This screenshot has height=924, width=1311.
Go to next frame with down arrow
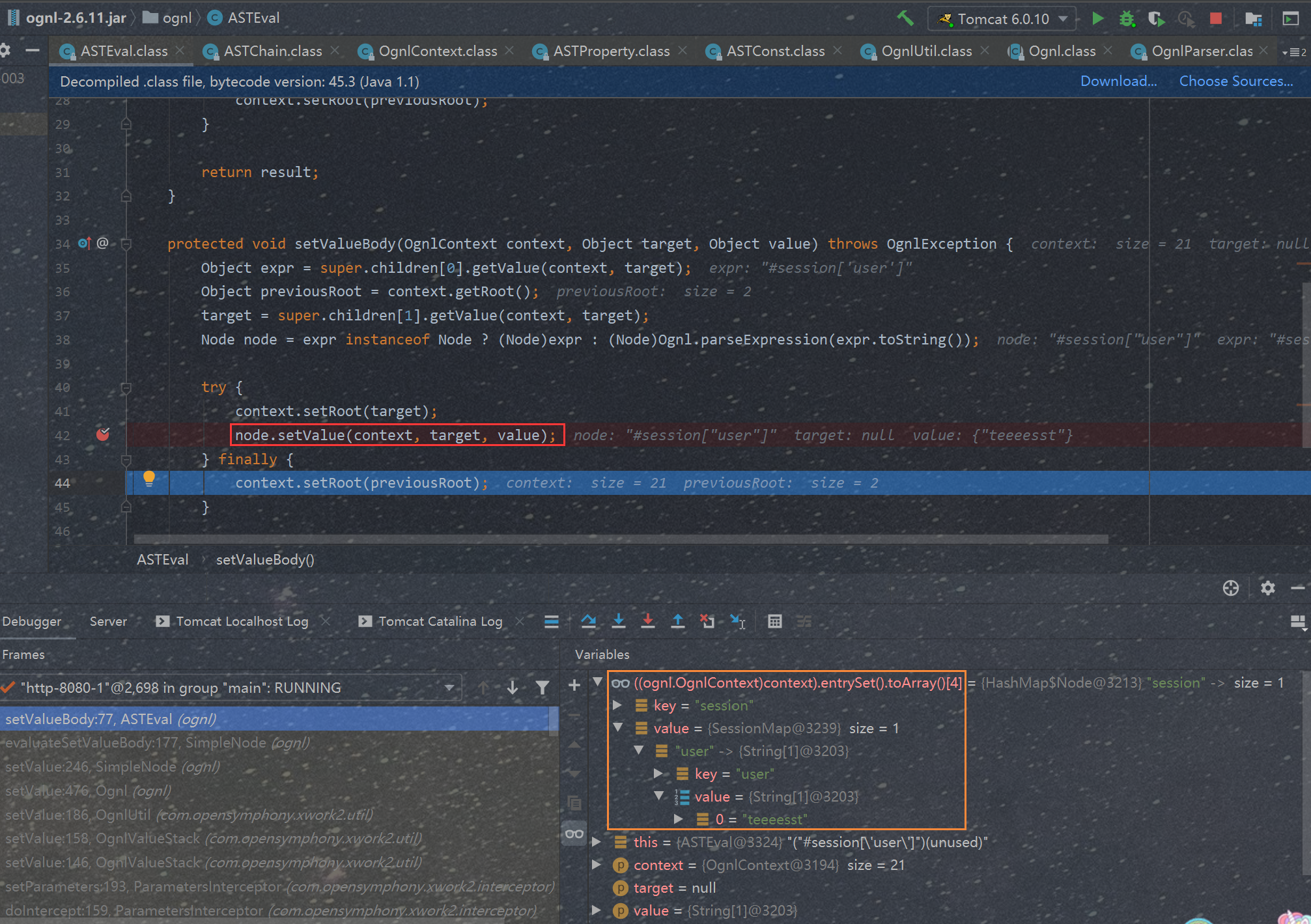513,688
